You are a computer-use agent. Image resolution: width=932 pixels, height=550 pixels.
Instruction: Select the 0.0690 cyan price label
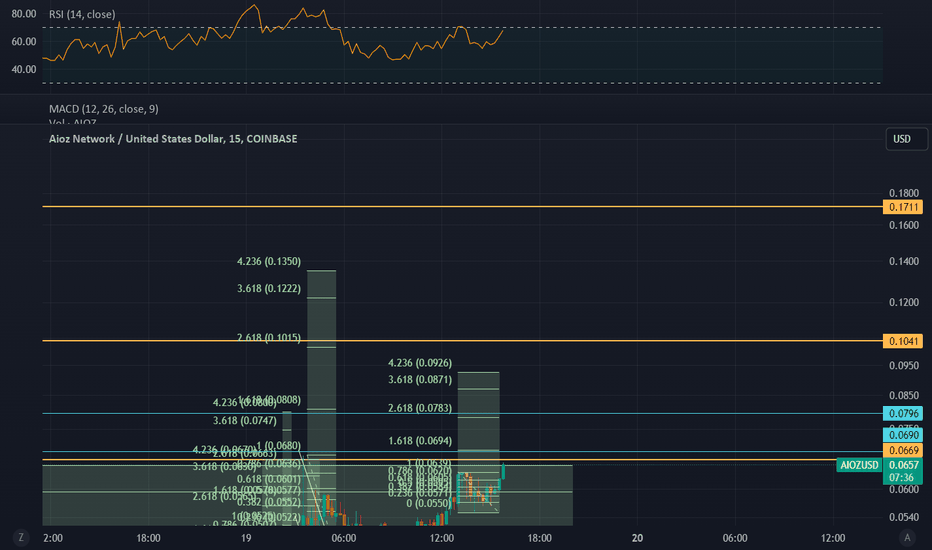tap(903, 435)
